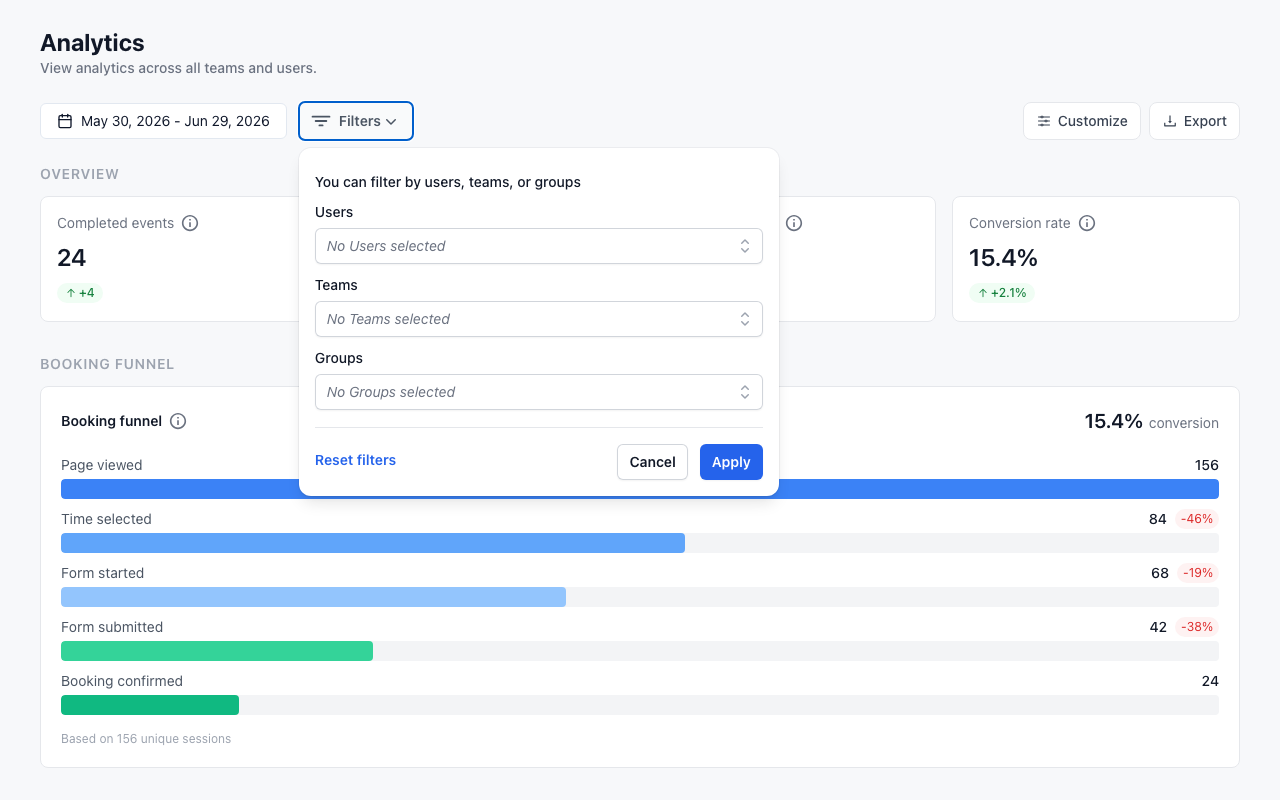Click the -46% drop-off badge
This screenshot has width=1280, height=800.
click(1197, 519)
